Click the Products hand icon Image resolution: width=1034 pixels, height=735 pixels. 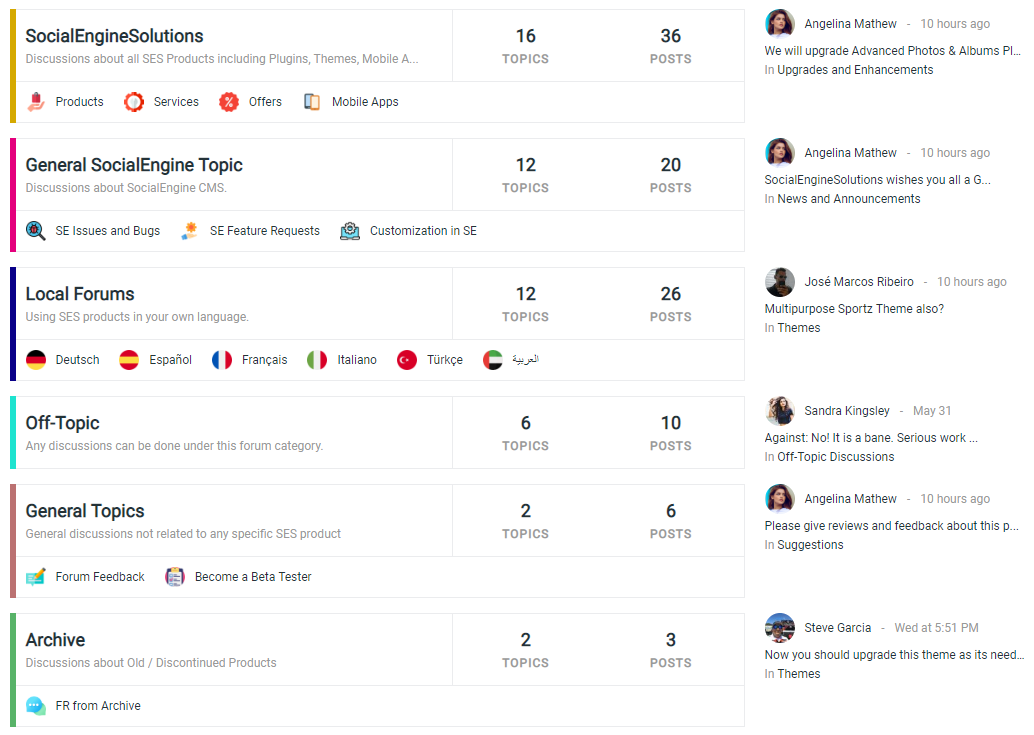(36, 101)
